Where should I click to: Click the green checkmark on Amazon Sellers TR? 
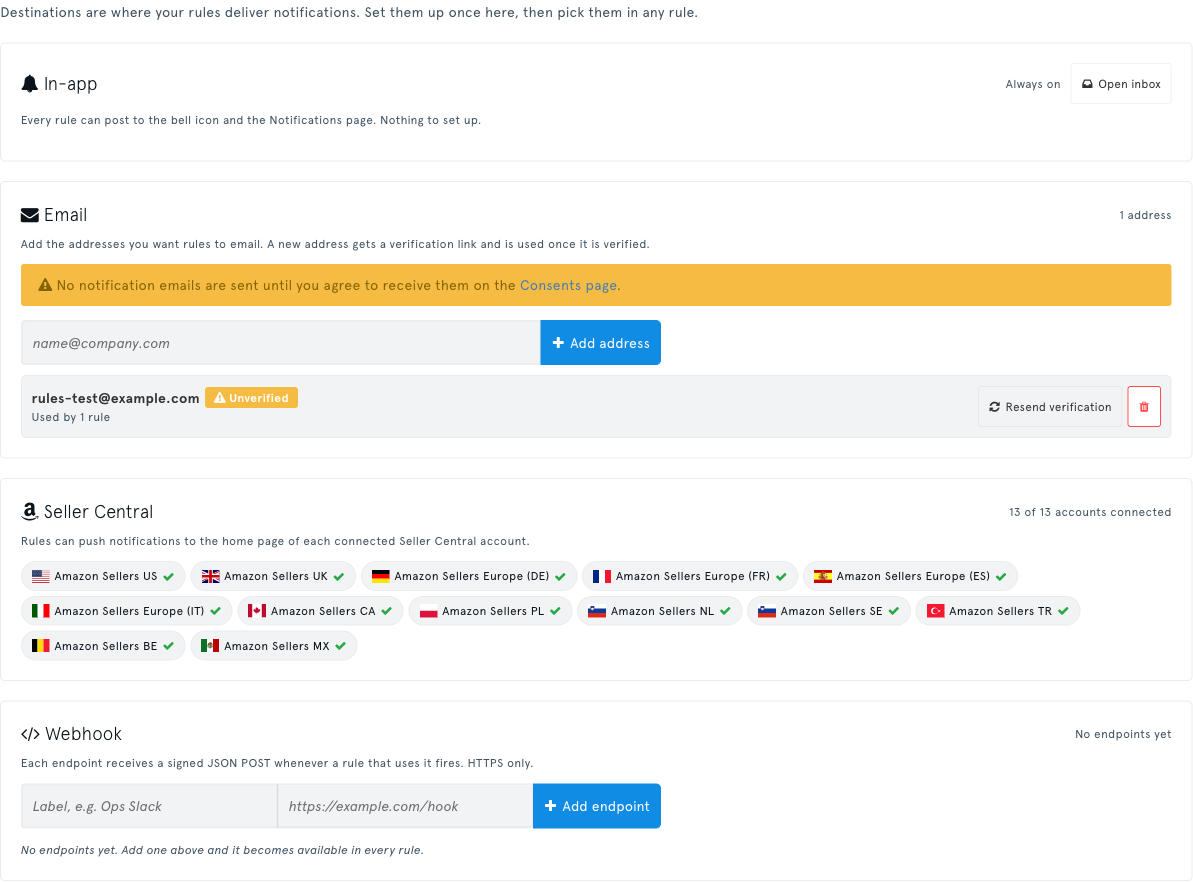click(1063, 611)
